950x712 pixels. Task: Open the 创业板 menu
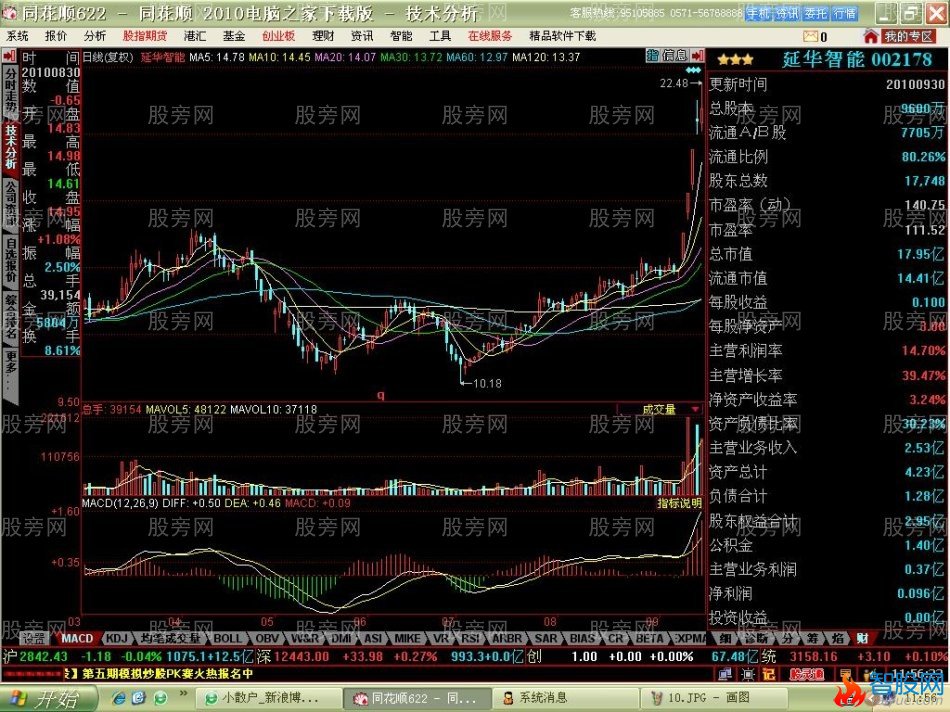pyautogui.click(x=278, y=36)
